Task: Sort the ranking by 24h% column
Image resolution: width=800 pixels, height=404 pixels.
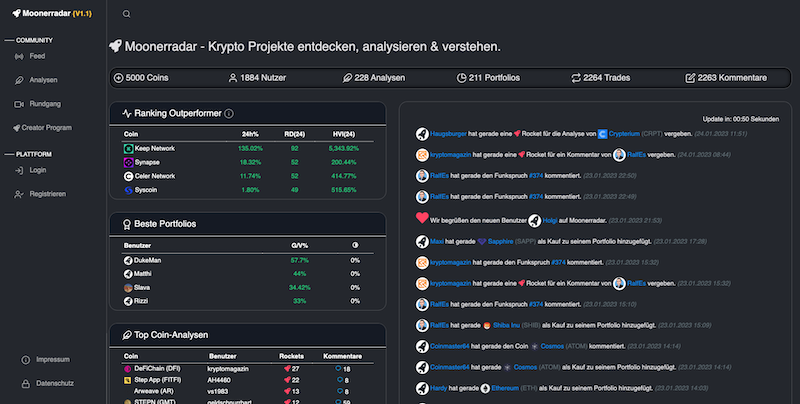Action: pyautogui.click(x=250, y=133)
